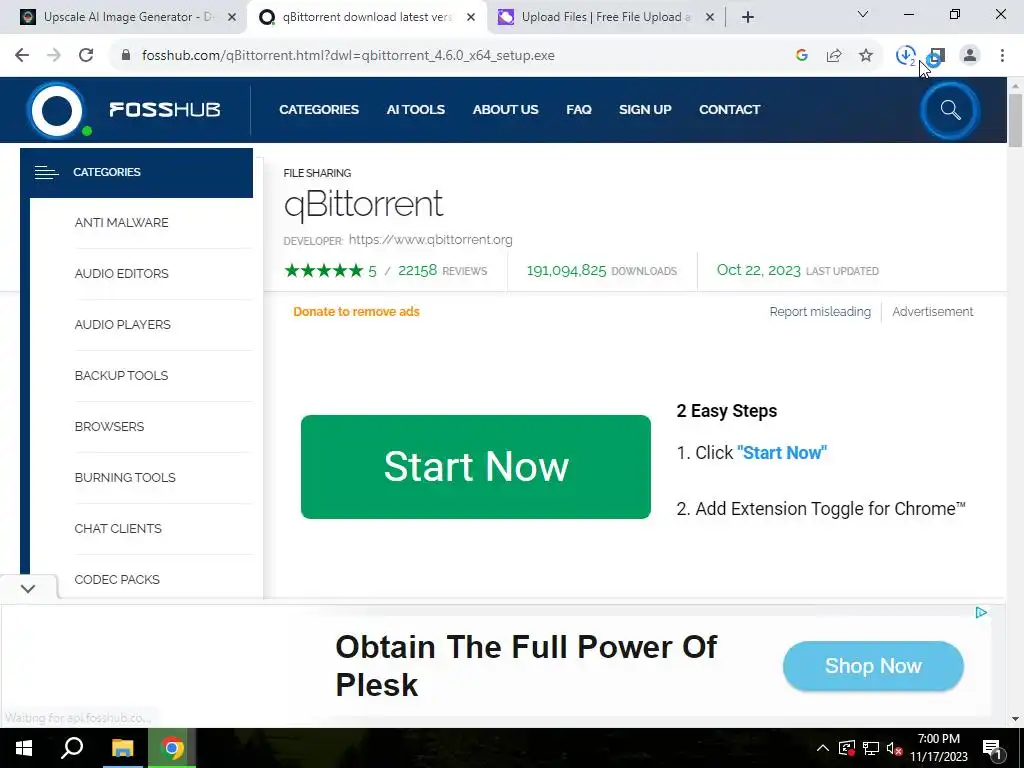The height and width of the screenshot is (768, 1024).
Task: Select CODEC PACKS category
Action: pos(117,579)
